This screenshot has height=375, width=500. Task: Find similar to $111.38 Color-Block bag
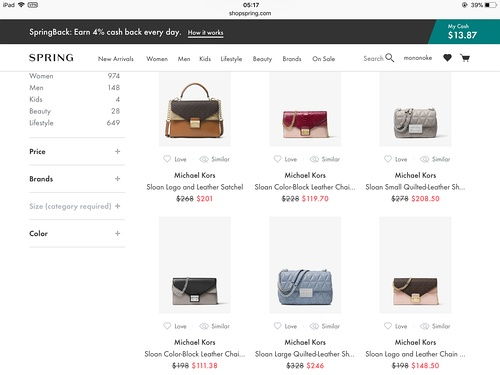pos(214,326)
